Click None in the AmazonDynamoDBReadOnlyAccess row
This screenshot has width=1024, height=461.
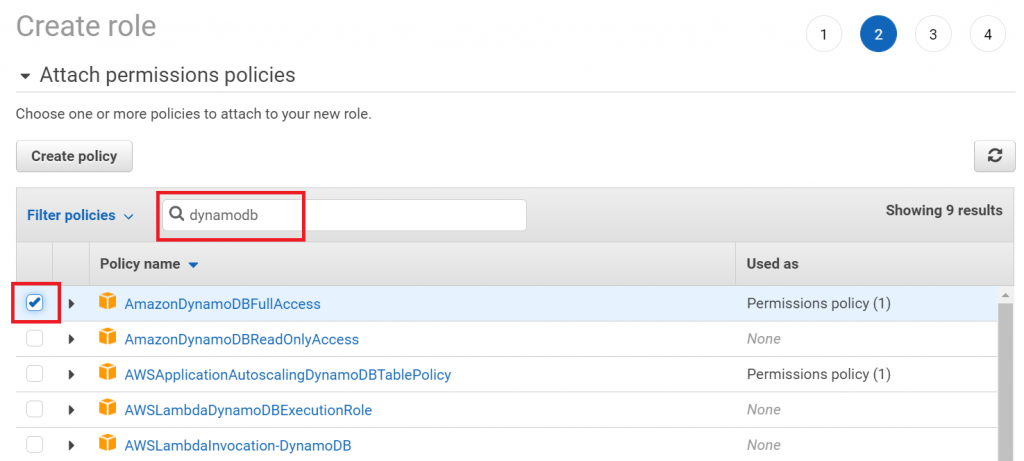point(763,339)
